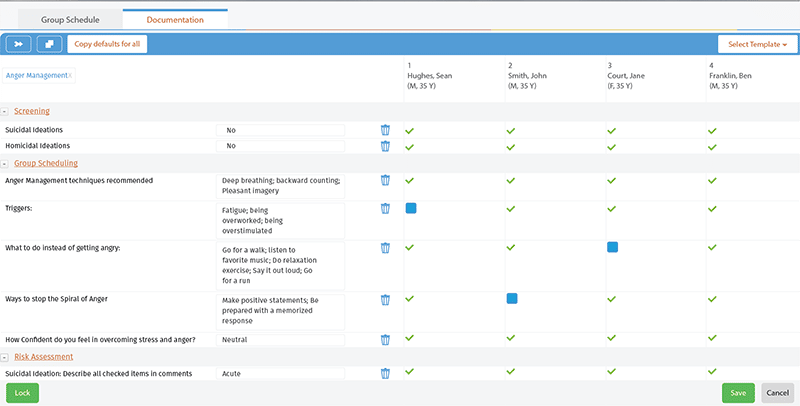The height and width of the screenshot is (406, 800).
Task: Delete What to do instead of getting angry
Action: pos(385,248)
